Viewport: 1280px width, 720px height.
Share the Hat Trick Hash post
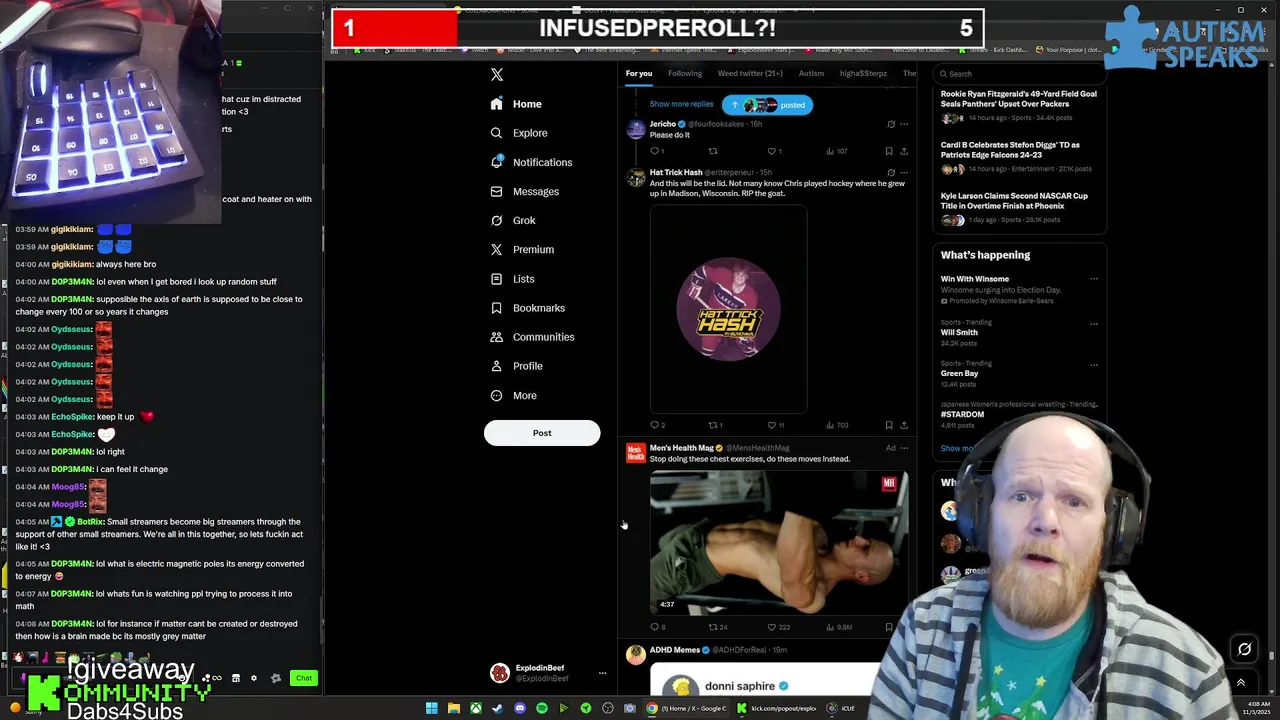point(903,425)
